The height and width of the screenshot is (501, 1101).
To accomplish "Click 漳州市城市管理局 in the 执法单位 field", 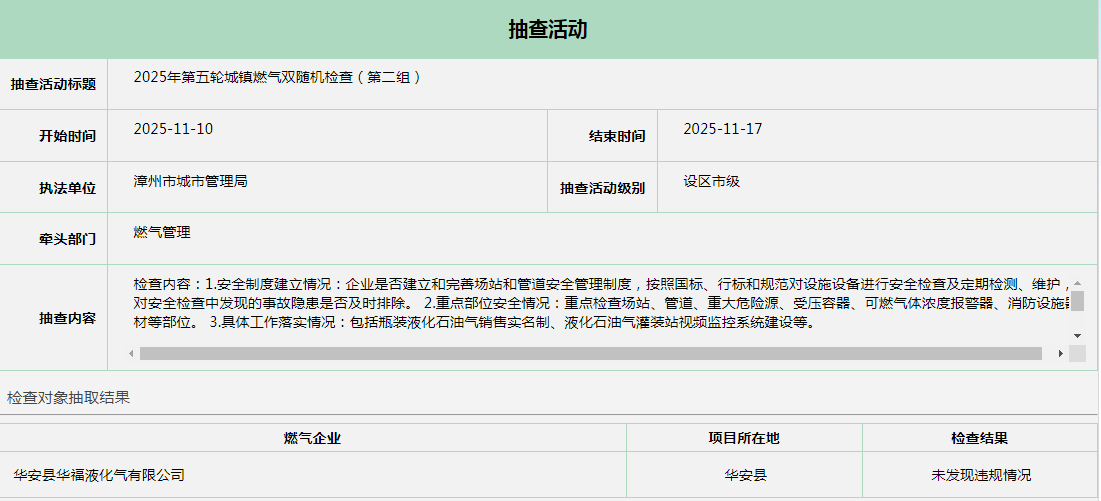I will (190, 181).
